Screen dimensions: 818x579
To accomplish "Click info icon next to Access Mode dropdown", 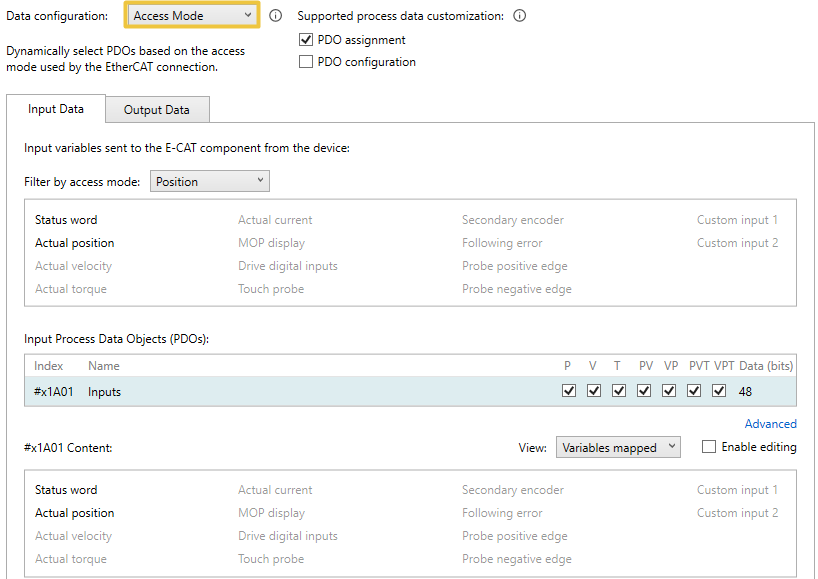I will pyautogui.click(x=276, y=16).
